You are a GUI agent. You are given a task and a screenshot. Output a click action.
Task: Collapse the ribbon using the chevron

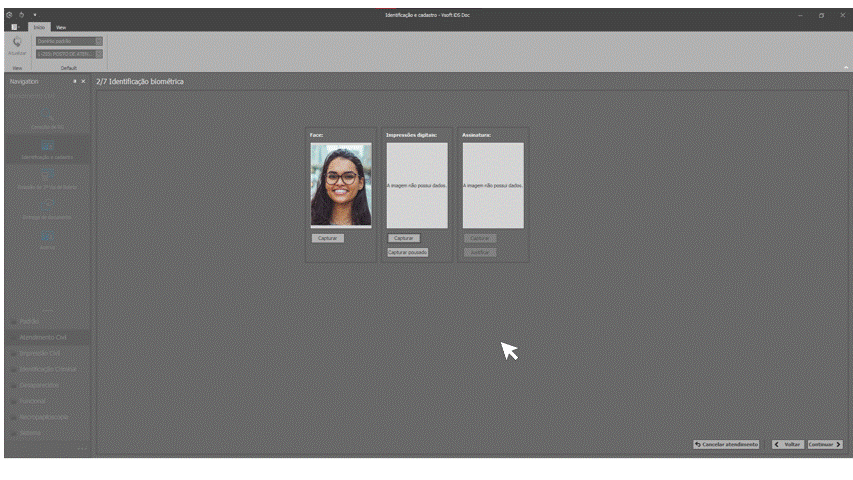(x=846, y=67)
